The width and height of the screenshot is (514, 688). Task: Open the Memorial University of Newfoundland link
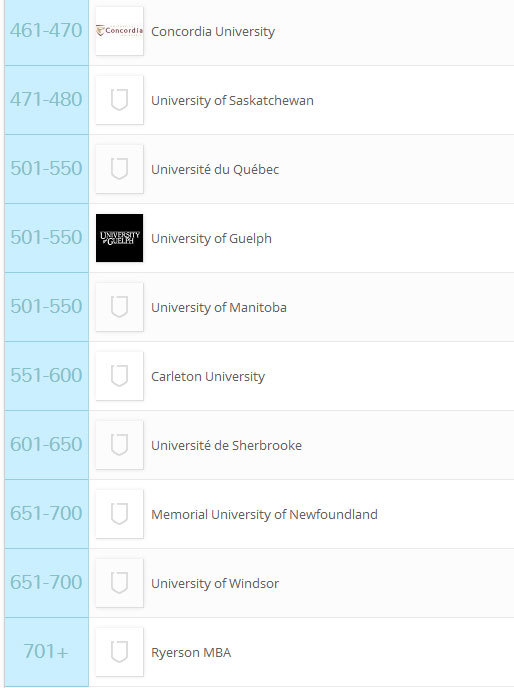point(264,514)
